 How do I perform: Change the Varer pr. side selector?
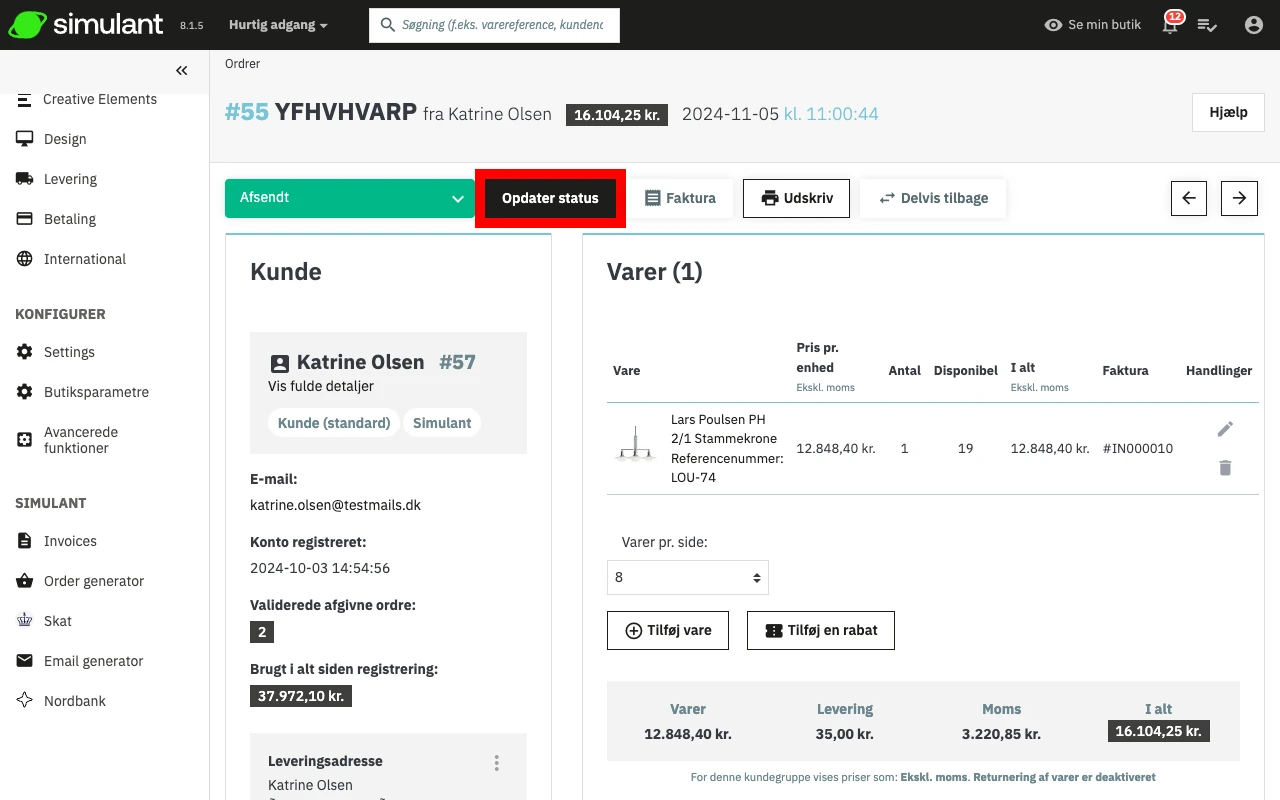[687, 577]
